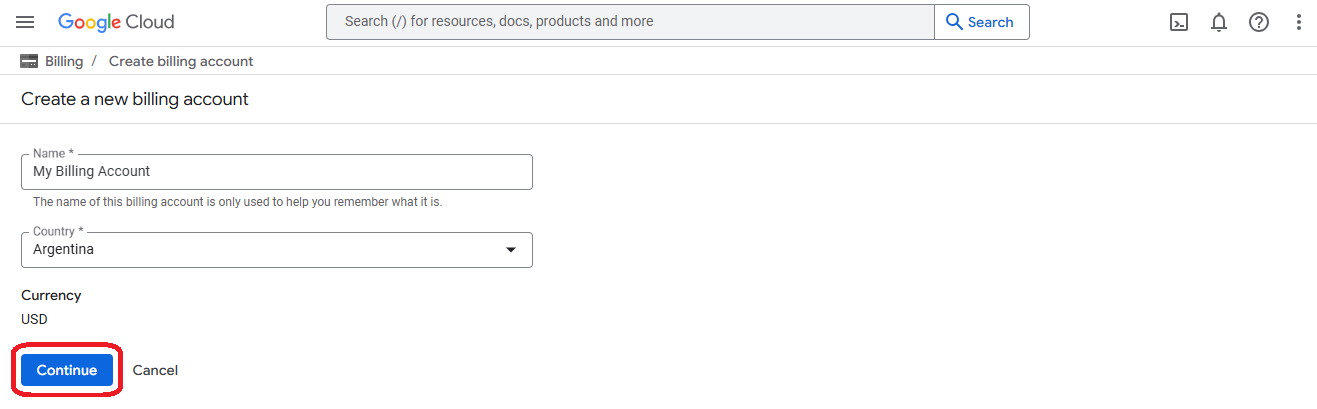This screenshot has height=409, width=1317.
Task: Click the USD currency value
Action: coord(34,319)
